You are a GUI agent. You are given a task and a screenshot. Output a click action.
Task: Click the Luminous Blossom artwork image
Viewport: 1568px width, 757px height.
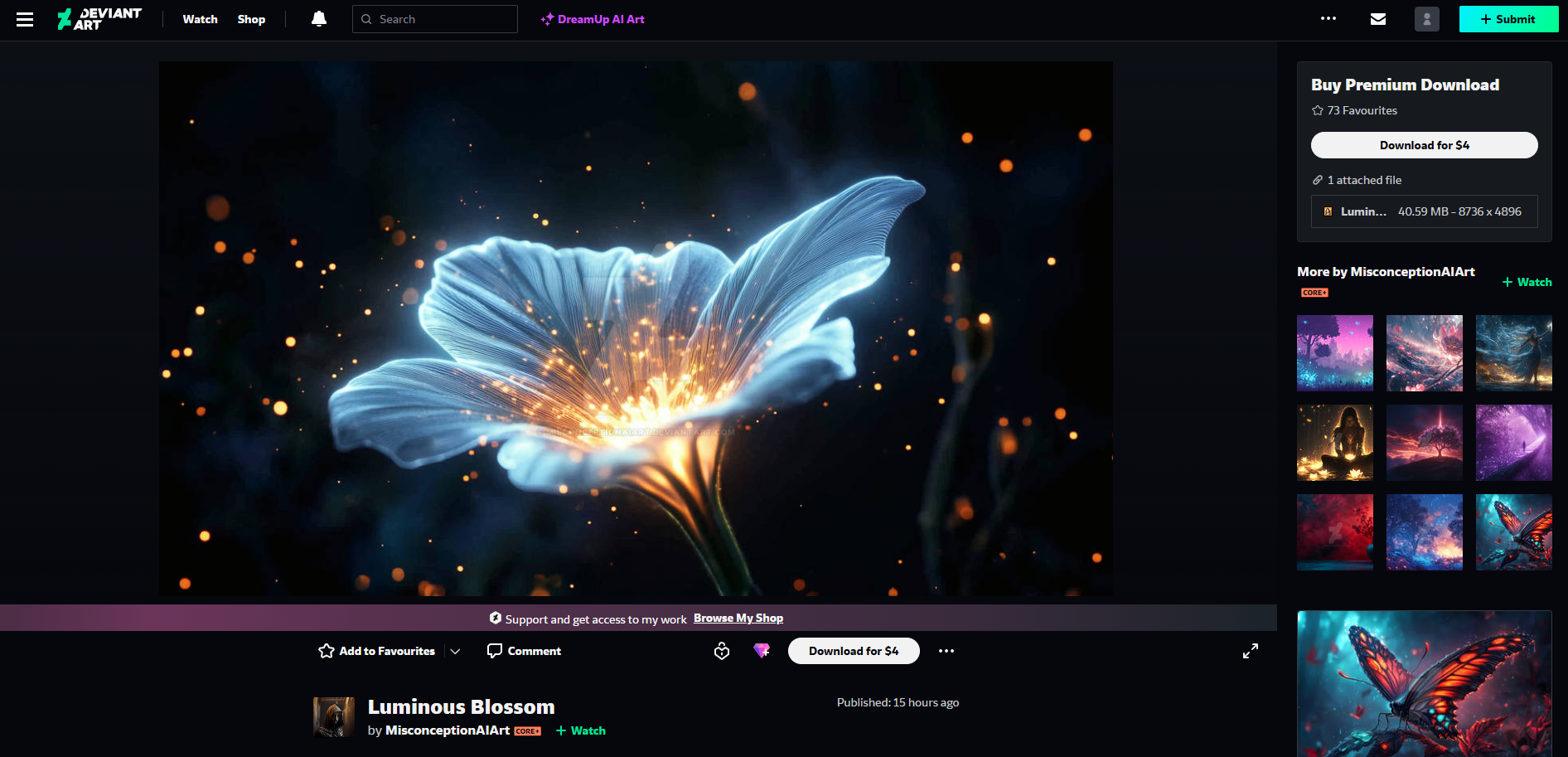point(636,328)
